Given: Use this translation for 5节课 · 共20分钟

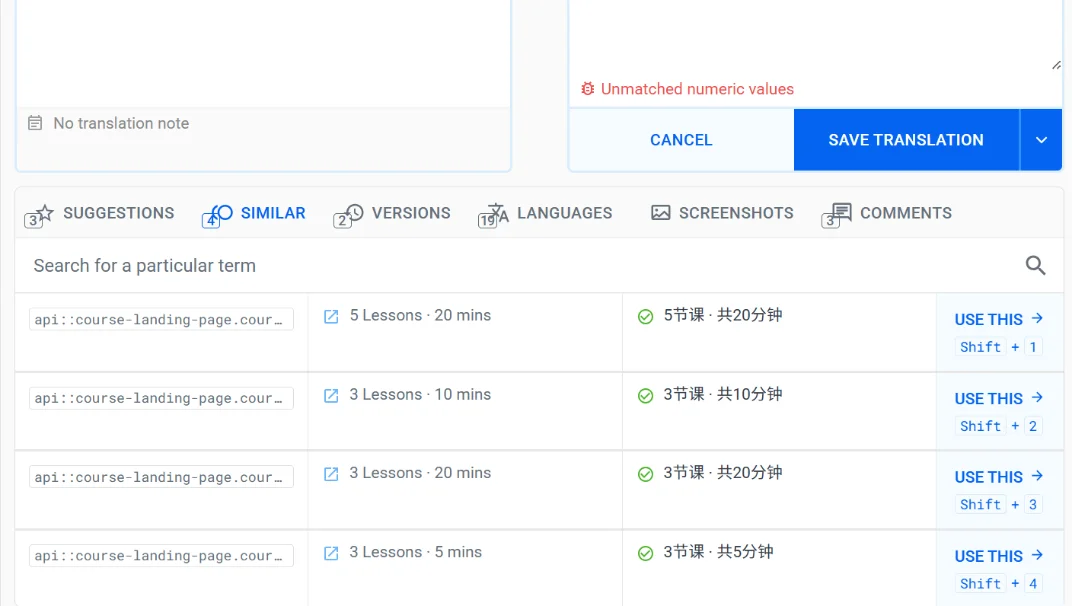Looking at the screenshot, I should 998,319.
